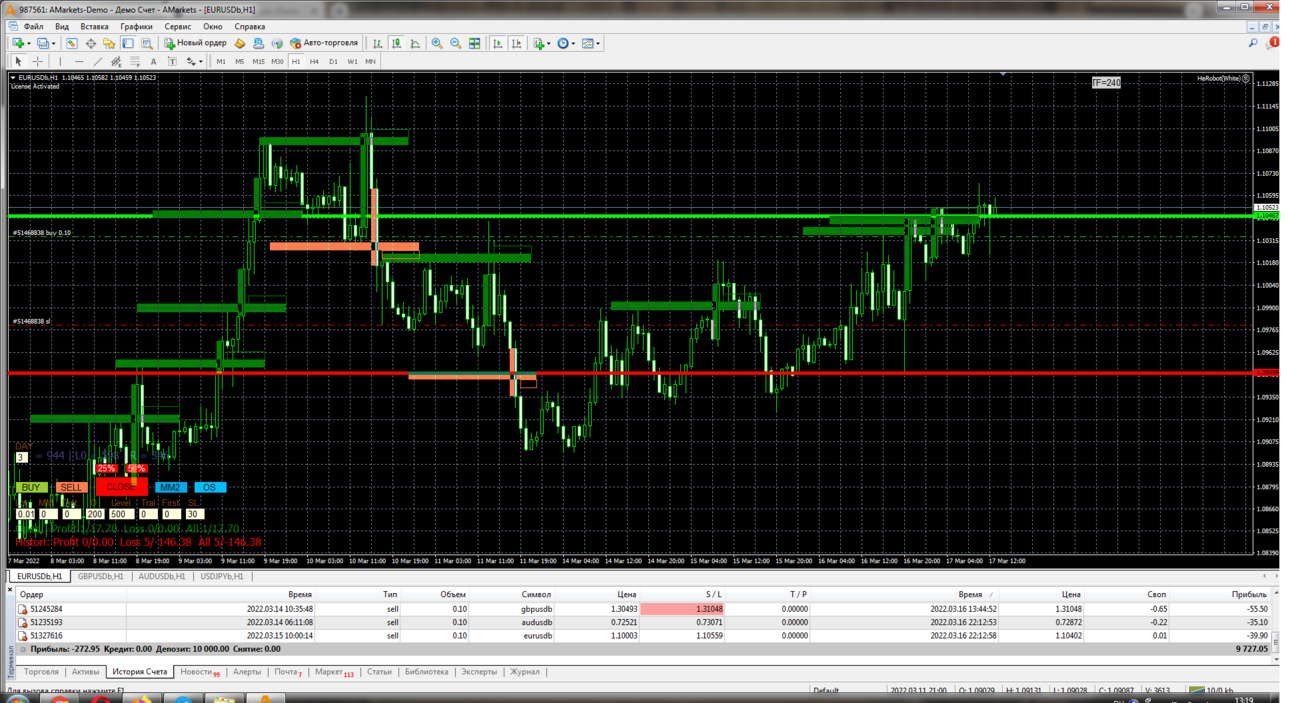Screen dimensions: 1290x703
Task: Click the blue MM2 panel button
Action: tap(170, 488)
